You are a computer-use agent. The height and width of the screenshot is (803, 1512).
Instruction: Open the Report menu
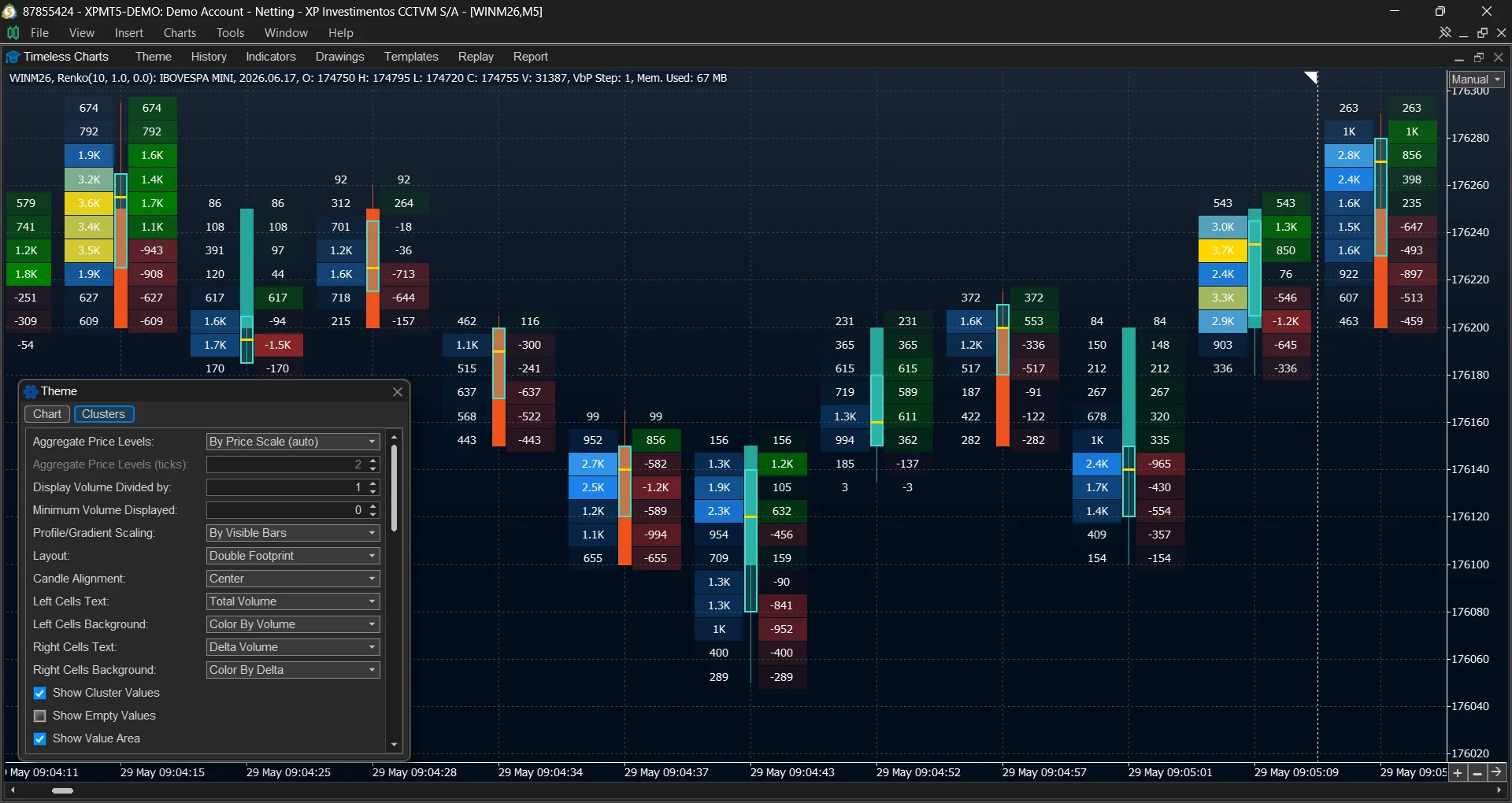(x=530, y=57)
